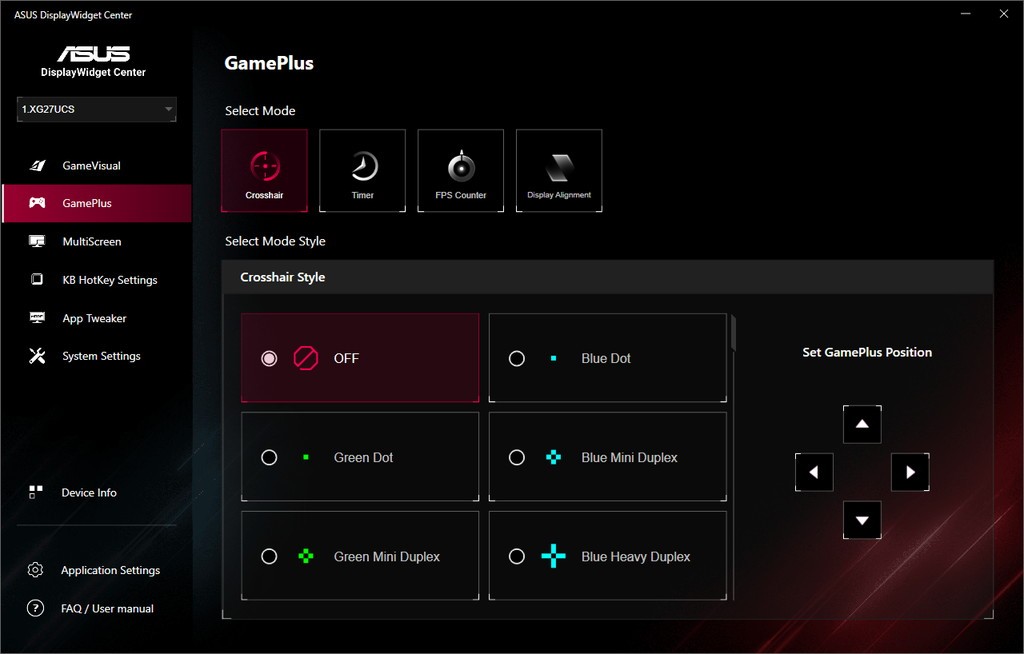Click the ASUS logo in sidebar

(93, 54)
